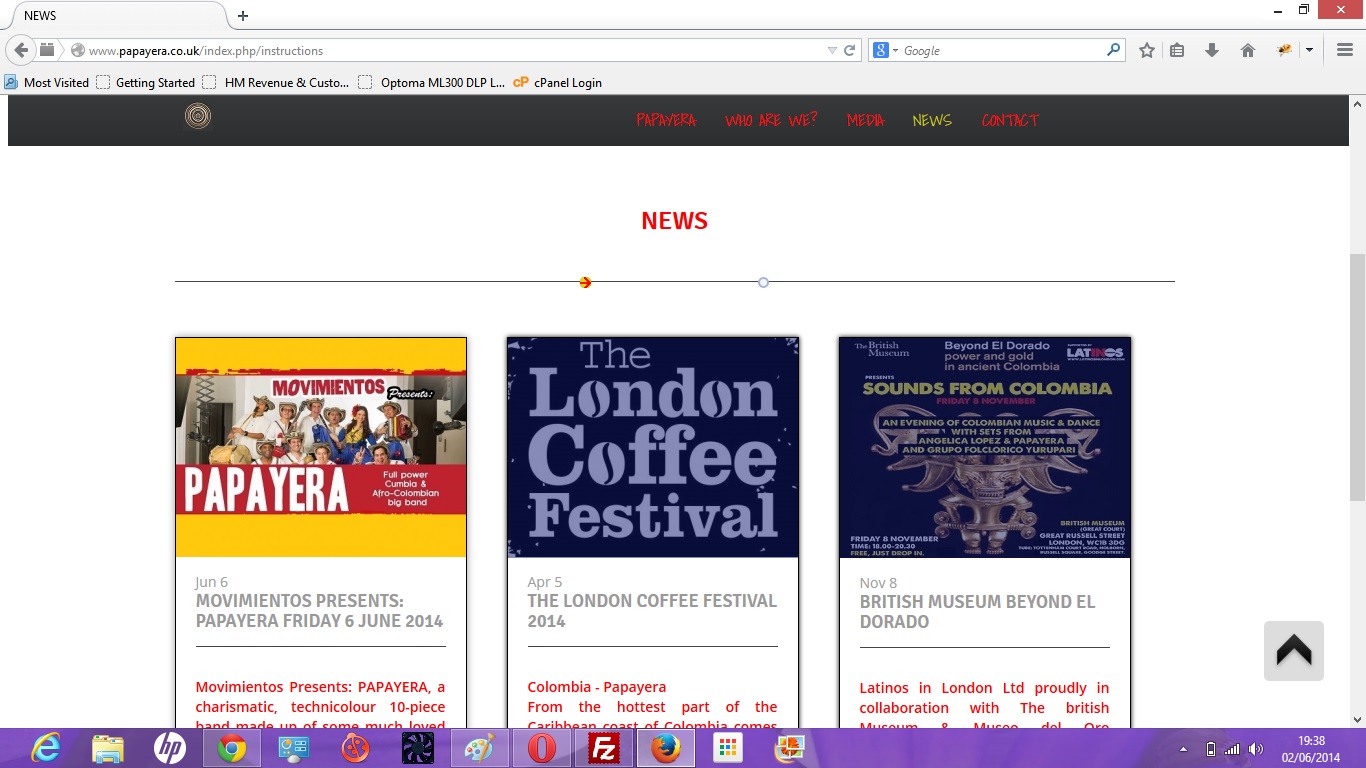Open a new tab with plus button

pyautogui.click(x=242, y=16)
